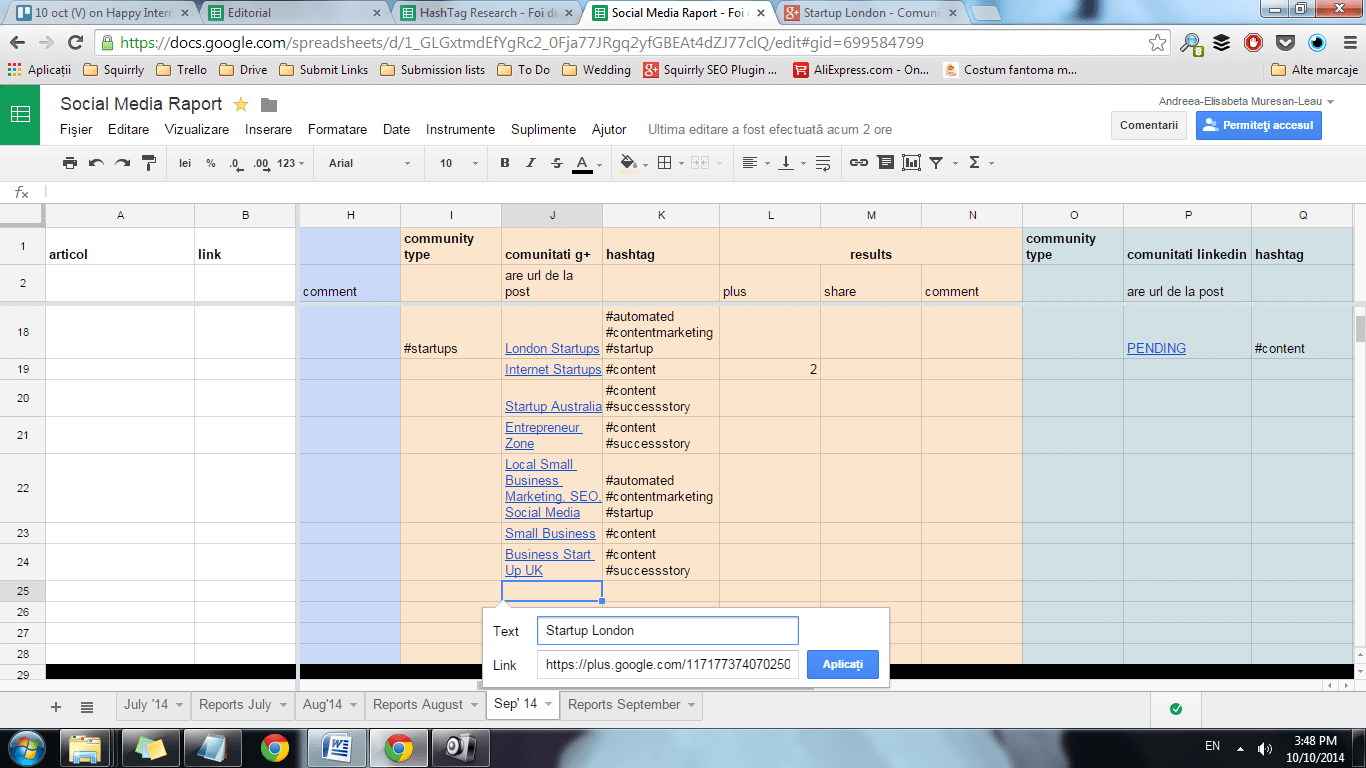Click the filter icon
Screen dimensions: 1366x768
click(937, 163)
